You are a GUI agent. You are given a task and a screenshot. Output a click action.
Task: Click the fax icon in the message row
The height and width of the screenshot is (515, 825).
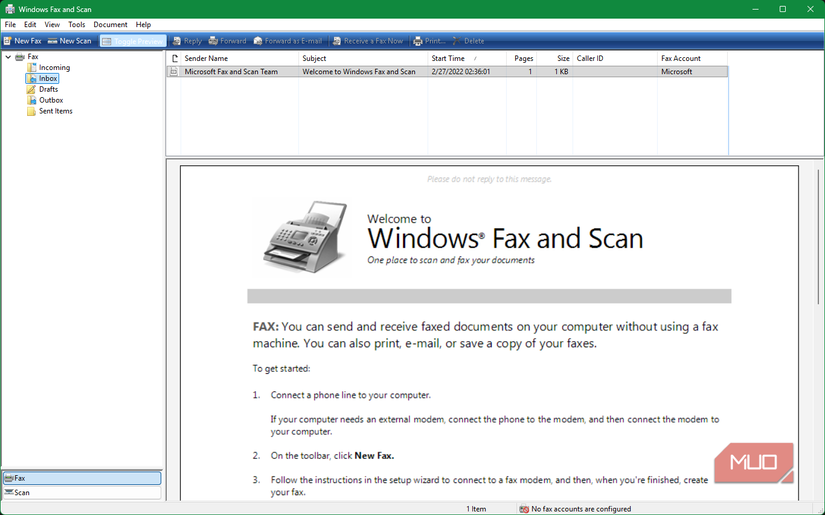tap(174, 72)
